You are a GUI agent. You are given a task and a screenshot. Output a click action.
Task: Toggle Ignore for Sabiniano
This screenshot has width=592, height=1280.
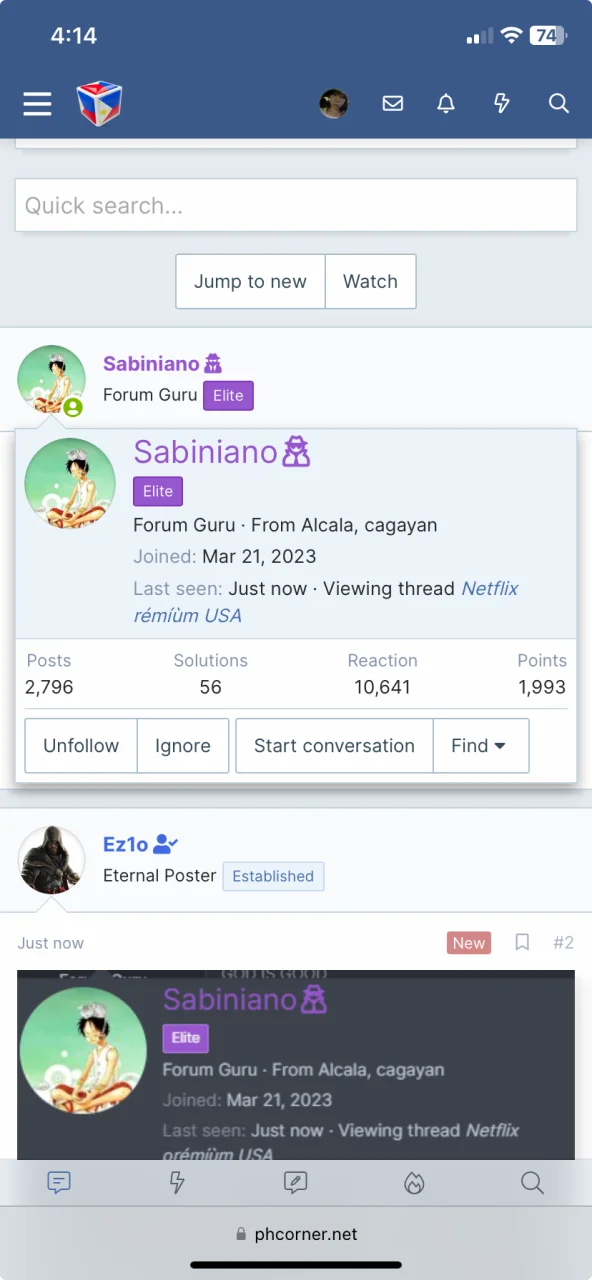point(183,746)
